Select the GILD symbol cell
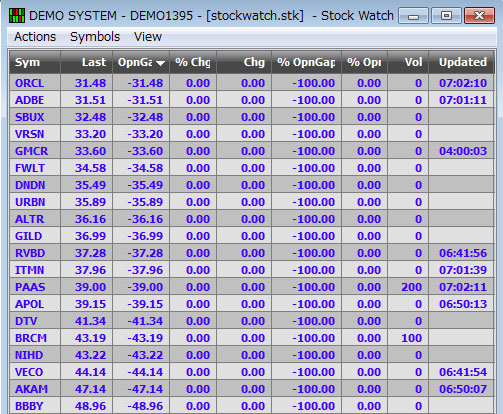Viewport: 503px width, 414px height. (x=35, y=236)
